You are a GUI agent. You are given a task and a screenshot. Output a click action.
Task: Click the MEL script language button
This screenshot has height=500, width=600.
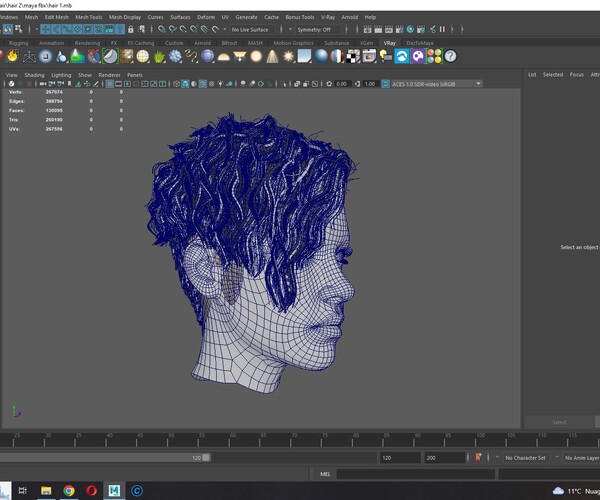tap(325, 474)
